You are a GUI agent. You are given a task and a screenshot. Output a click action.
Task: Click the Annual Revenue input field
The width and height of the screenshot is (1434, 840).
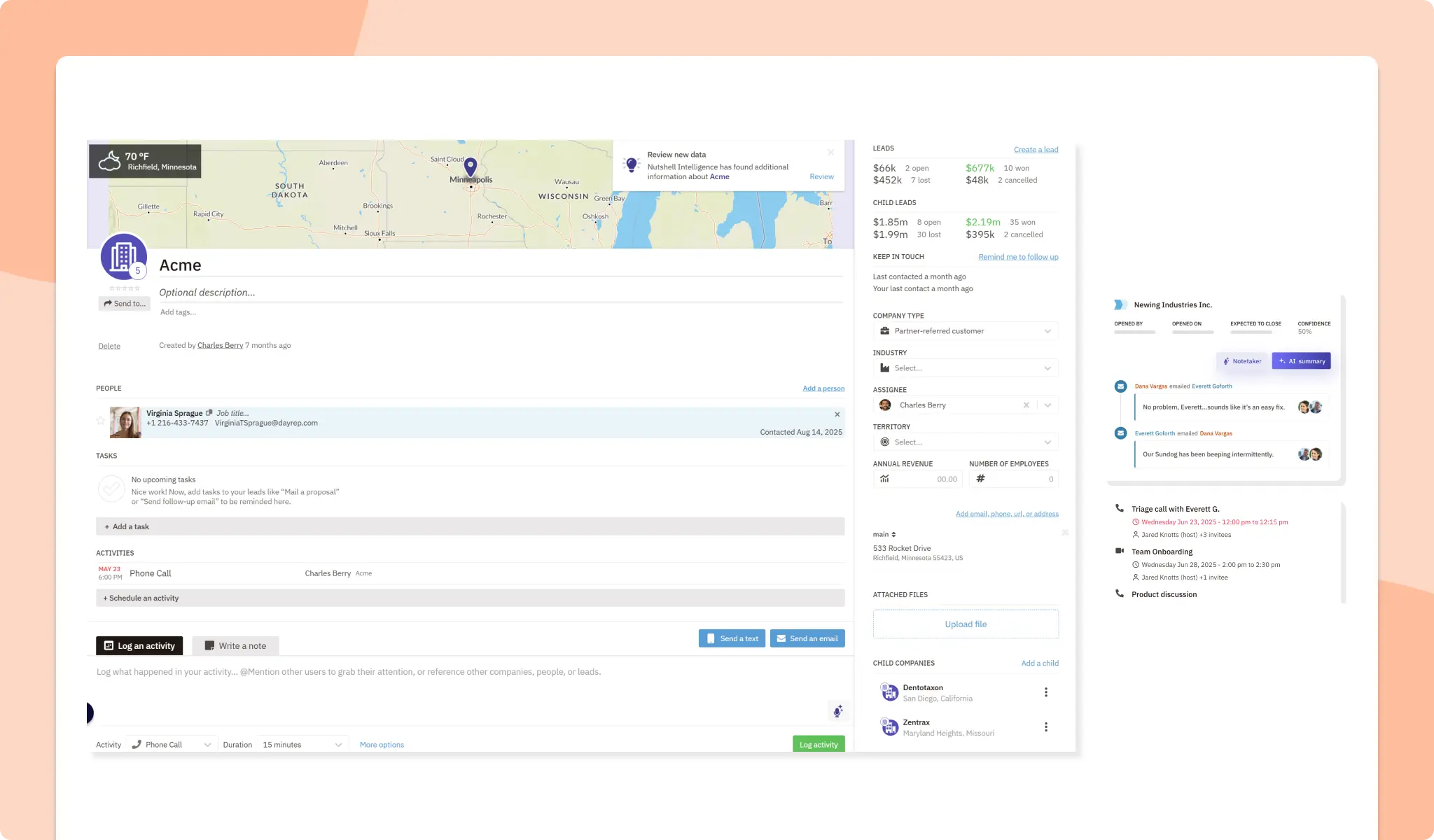click(x=923, y=479)
